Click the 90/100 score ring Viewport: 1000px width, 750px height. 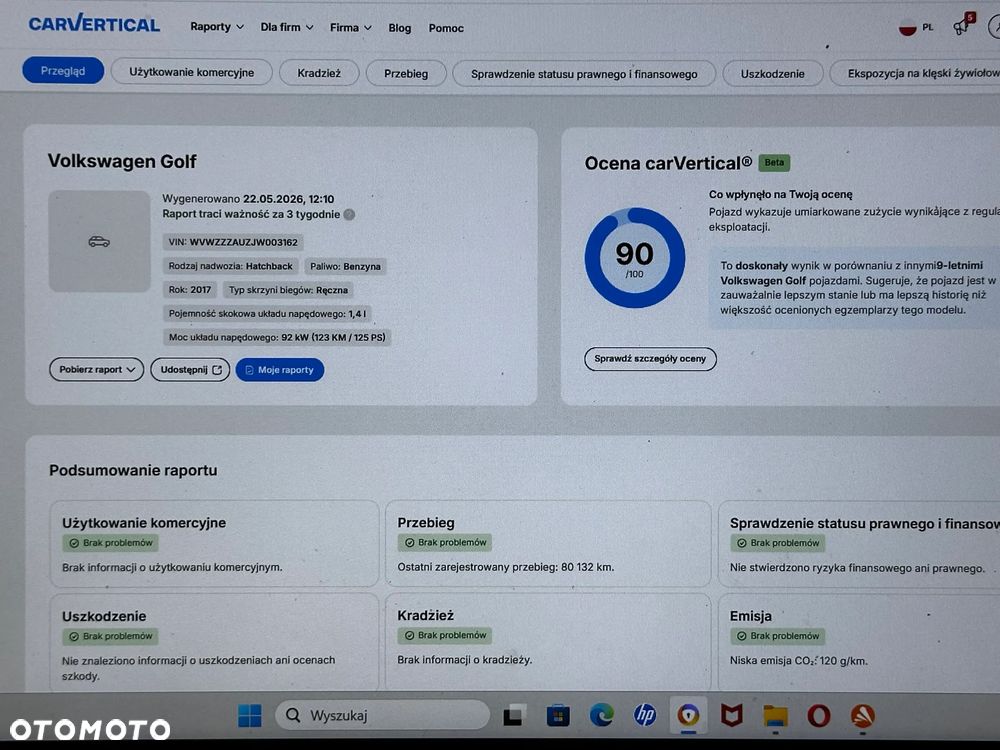click(x=635, y=258)
